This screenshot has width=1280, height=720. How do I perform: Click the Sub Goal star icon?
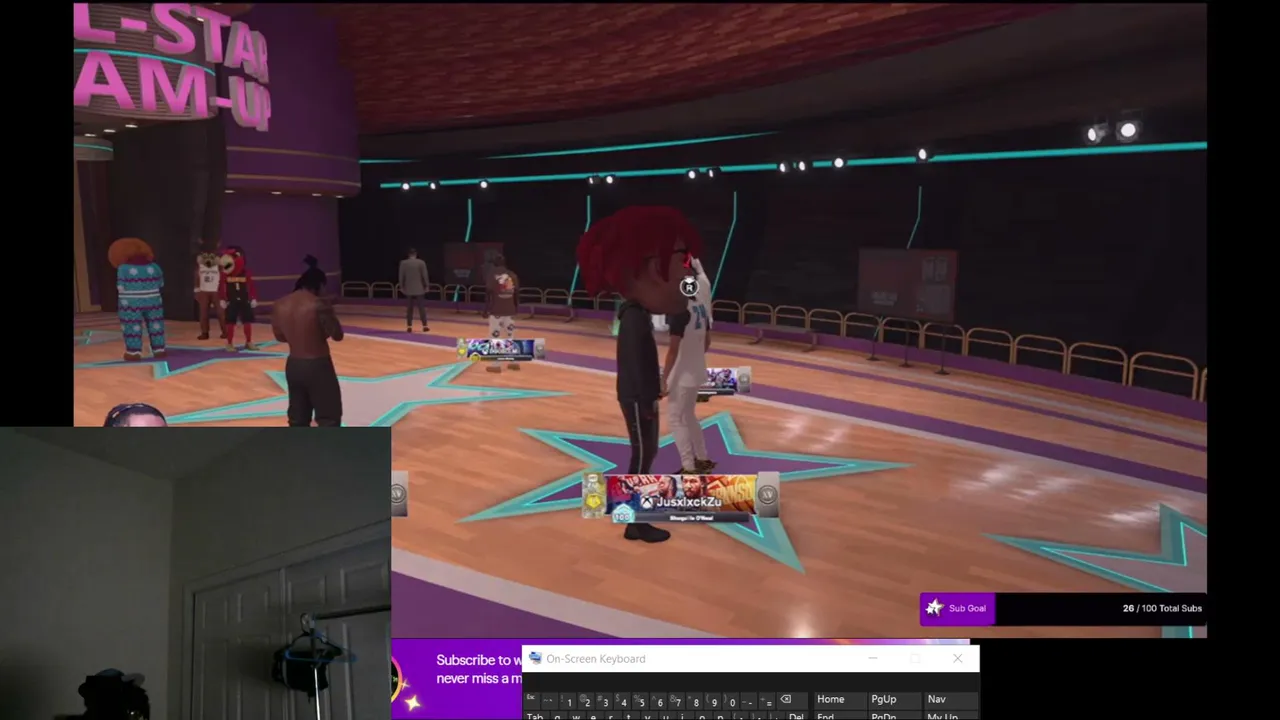click(934, 608)
